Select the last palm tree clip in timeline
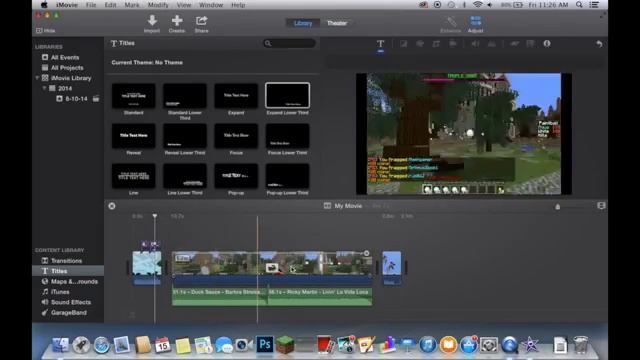Image resolution: width=640 pixels, height=360 pixels. coord(391,263)
